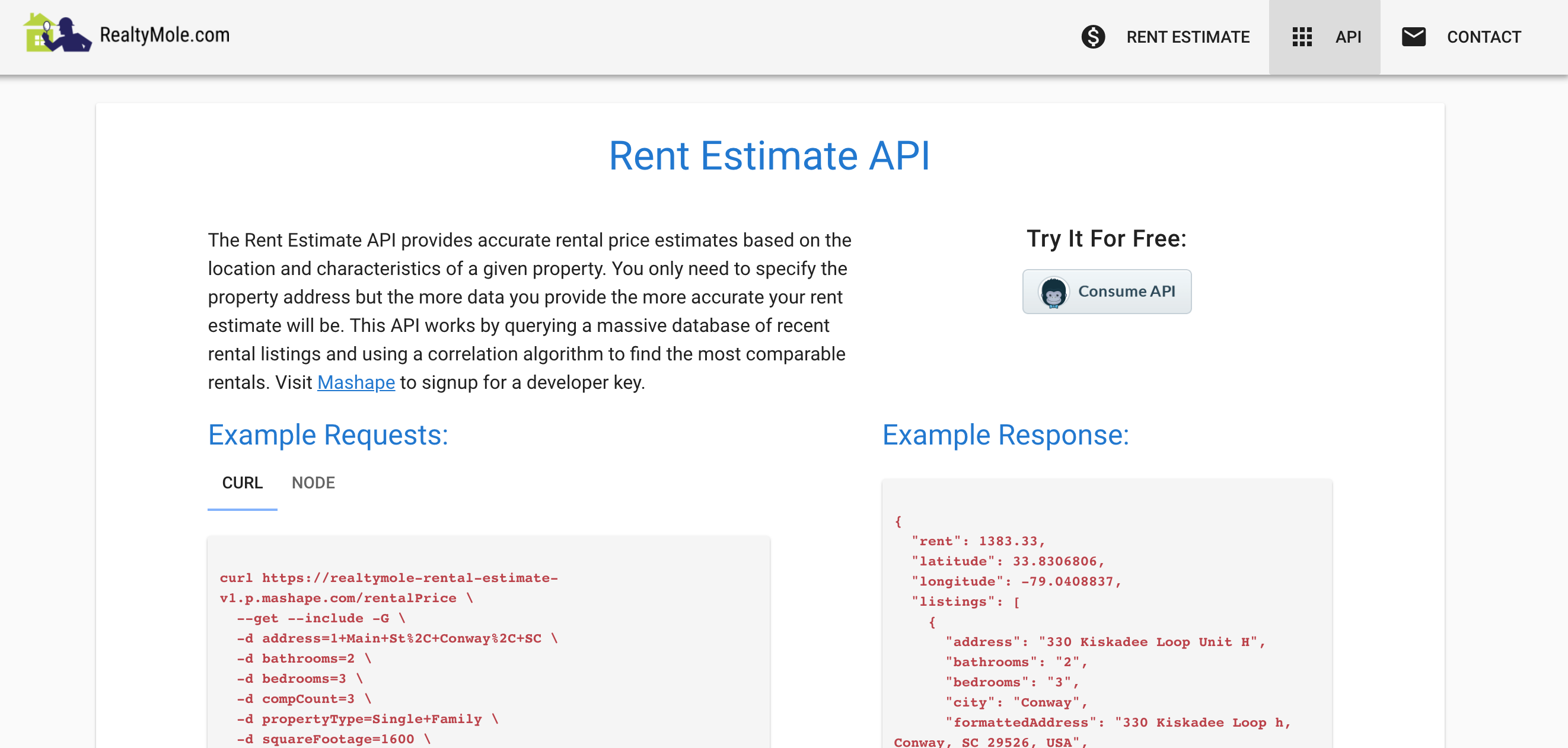The width and height of the screenshot is (1568, 748).
Task: Click the API grid icon
Action: [x=1301, y=37]
